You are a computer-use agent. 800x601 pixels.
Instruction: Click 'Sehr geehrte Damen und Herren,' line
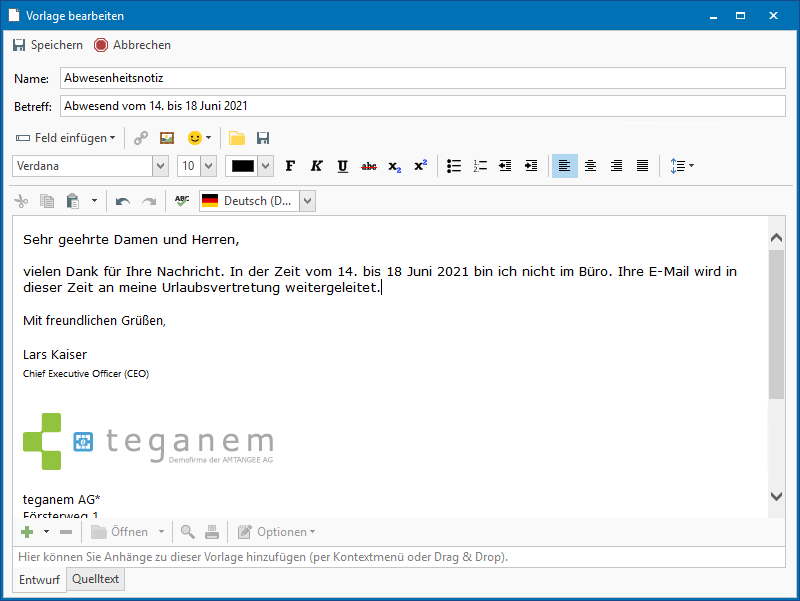click(x=131, y=240)
